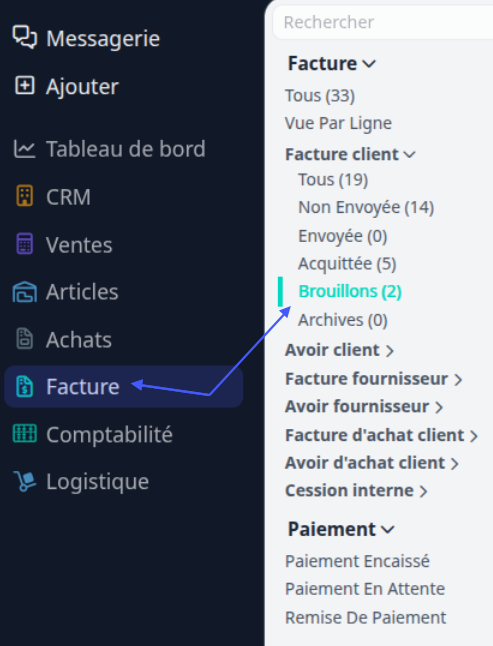Select the Comptabilité abacus icon

click(25, 433)
